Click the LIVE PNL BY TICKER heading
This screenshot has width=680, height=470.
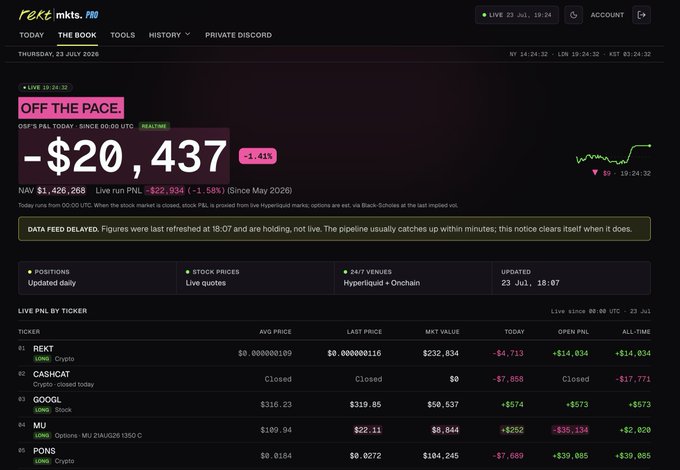52,311
